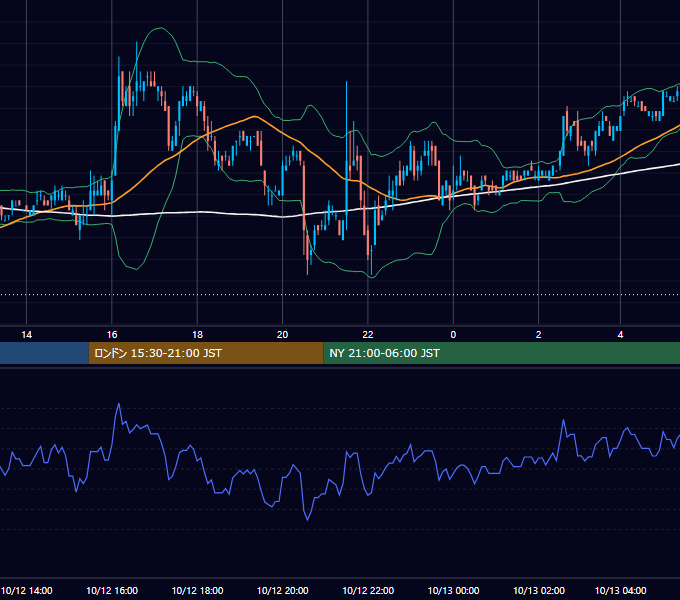Screen dimensions: 680x600
Task: Click the ロンドン 15:30-21:00 JST session bar
Action: 206,353
